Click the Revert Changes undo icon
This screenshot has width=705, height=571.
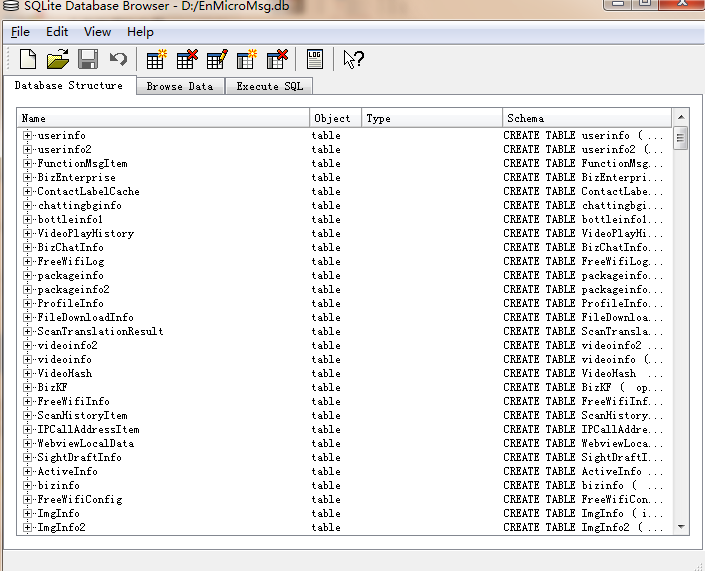pos(118,59)
